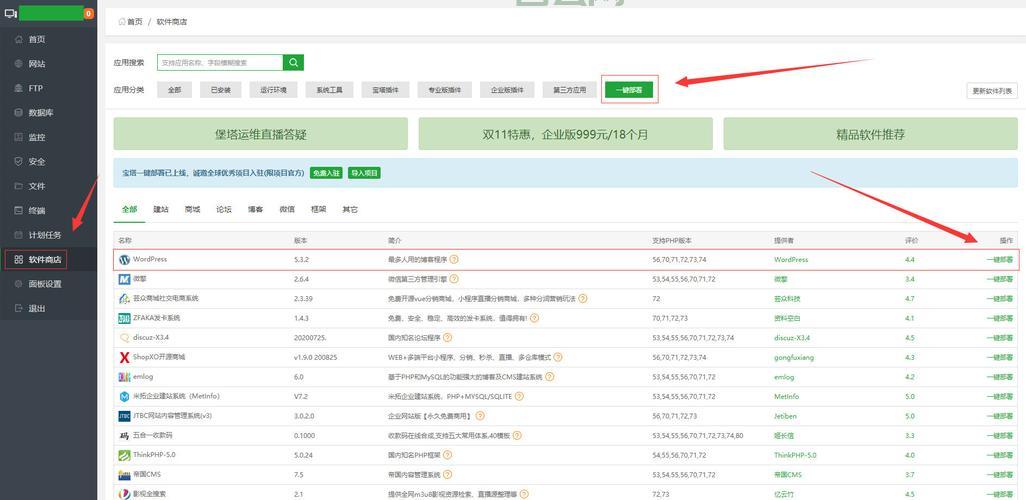Screen dimensions: 1026x500
Task: Select the 已安装 category filter
Action: coord(220,90)
